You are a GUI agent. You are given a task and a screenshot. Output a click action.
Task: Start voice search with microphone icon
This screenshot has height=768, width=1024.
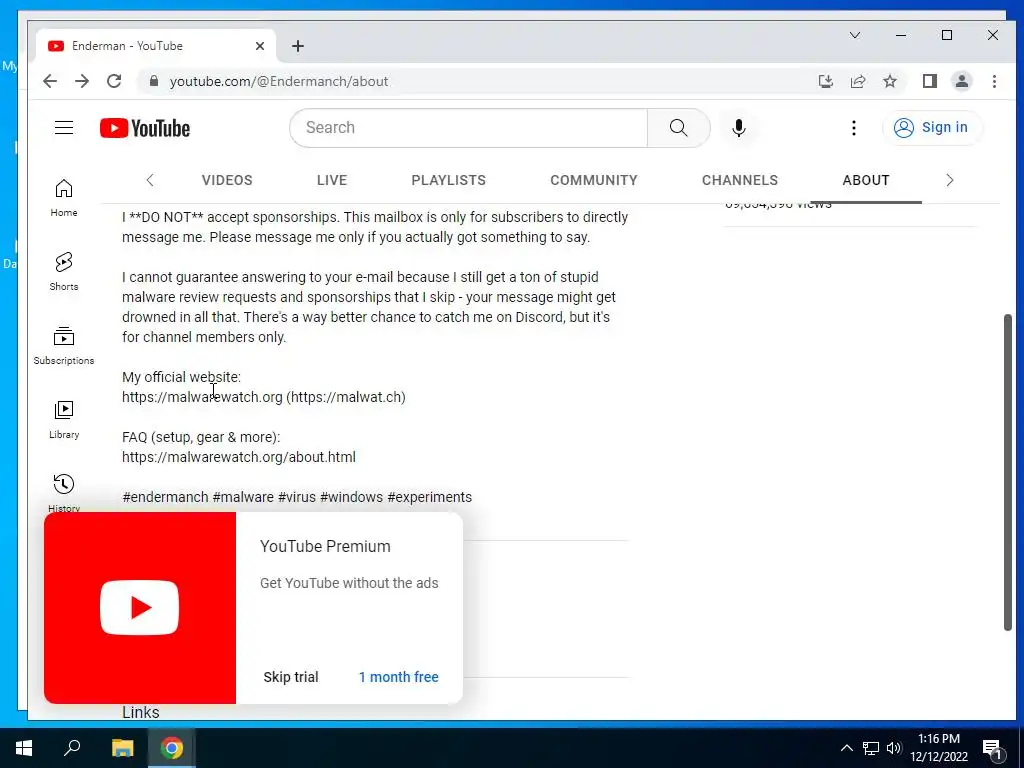click(x=739, y=127)
